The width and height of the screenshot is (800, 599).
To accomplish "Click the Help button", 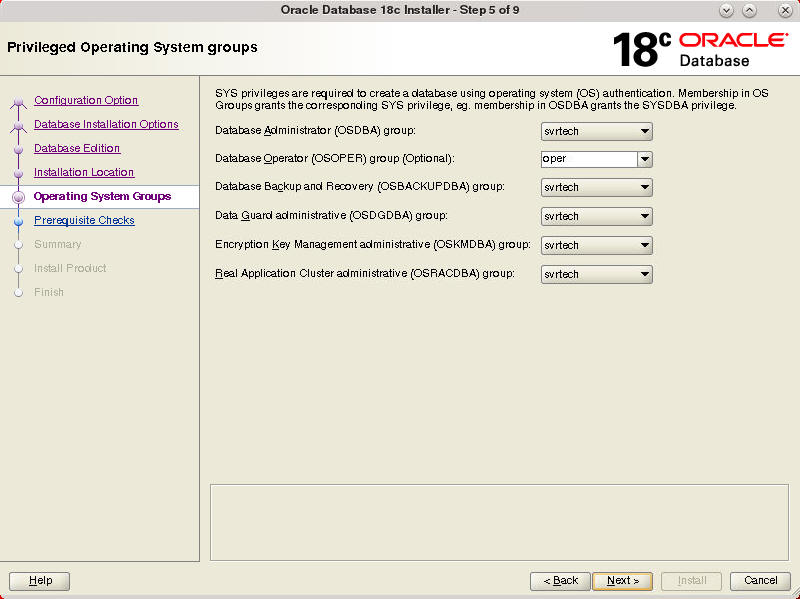I will point(39,581).
